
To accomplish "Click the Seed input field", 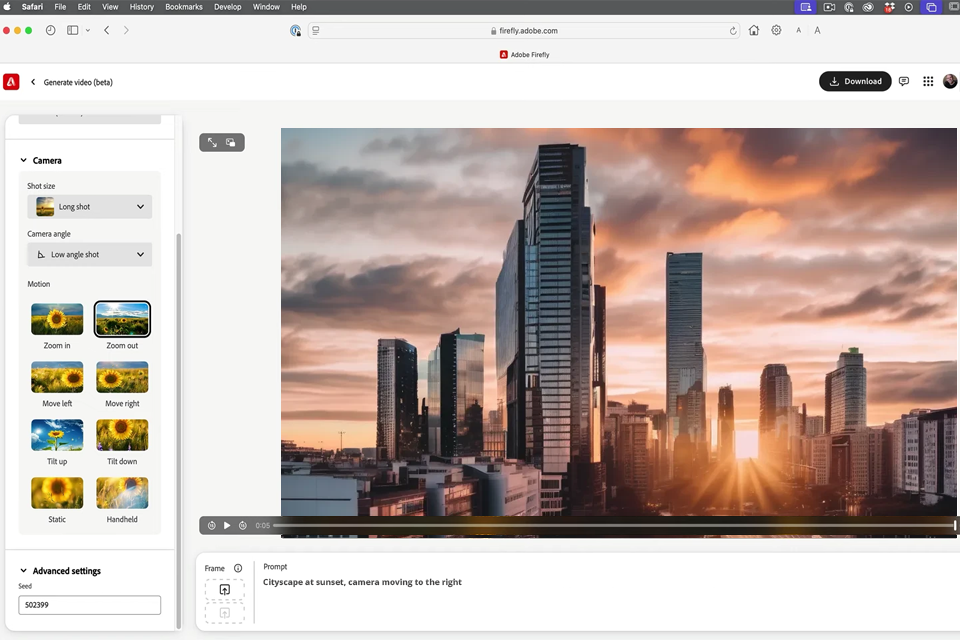I will click(89, 605).
